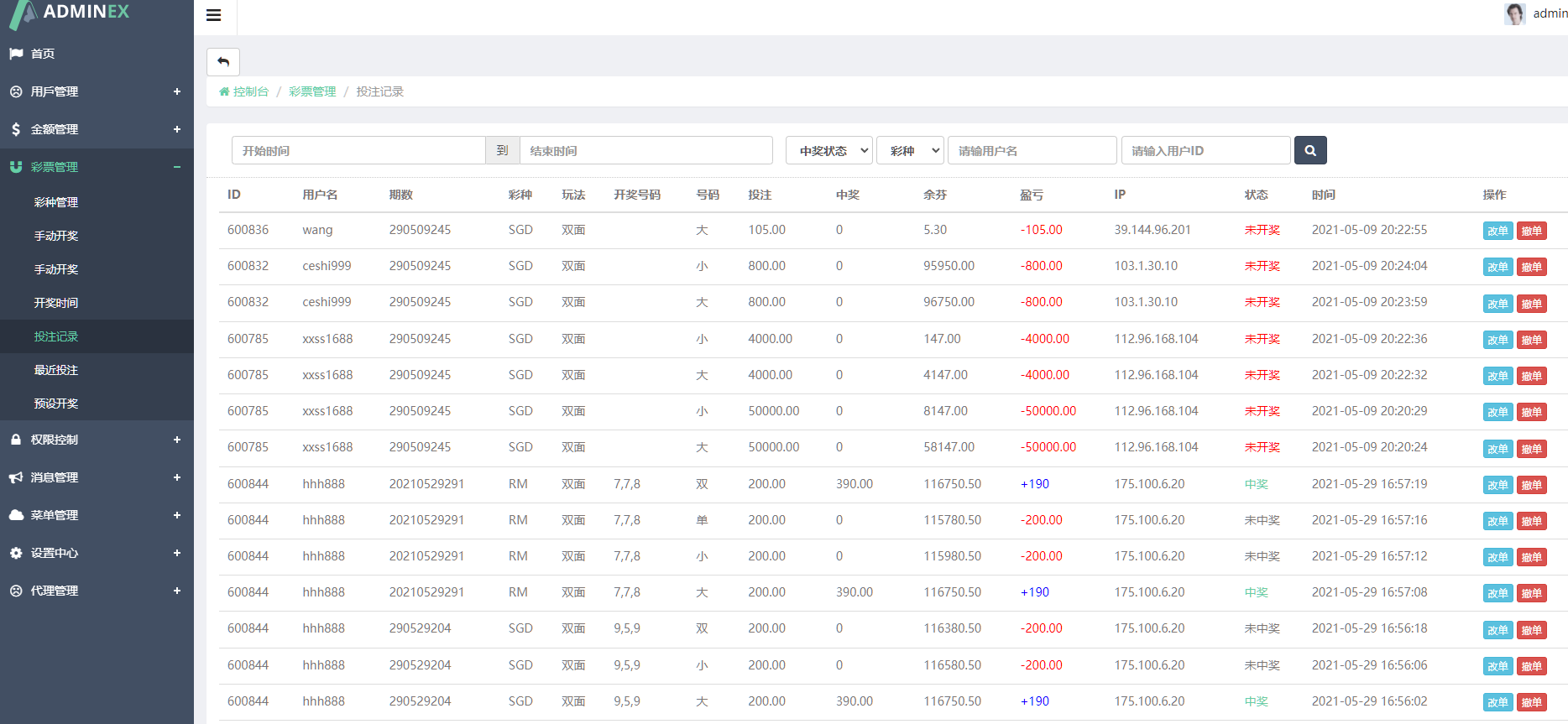The width and height of the screenshot is (1568, 724).
Task: Click the 开始时间 date input field
Action: [x=358, y=151]
